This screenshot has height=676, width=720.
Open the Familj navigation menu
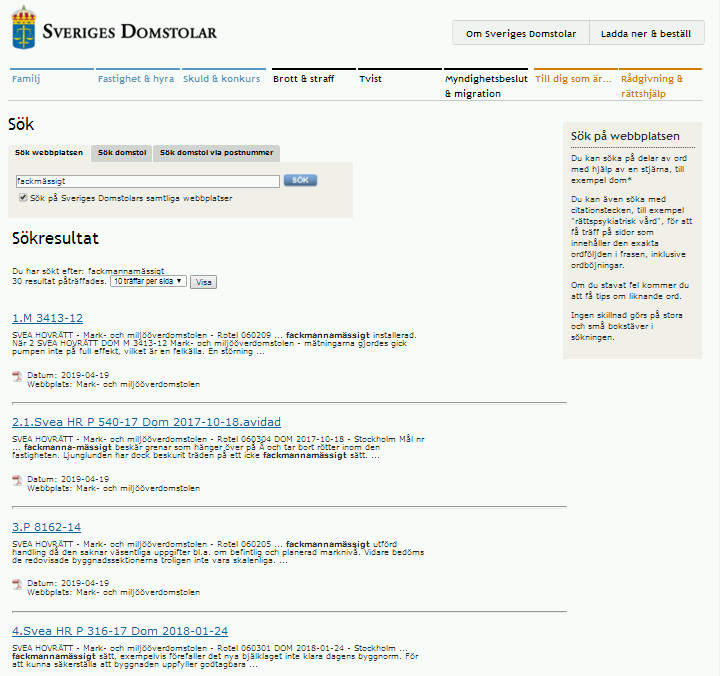coord(27,79)
